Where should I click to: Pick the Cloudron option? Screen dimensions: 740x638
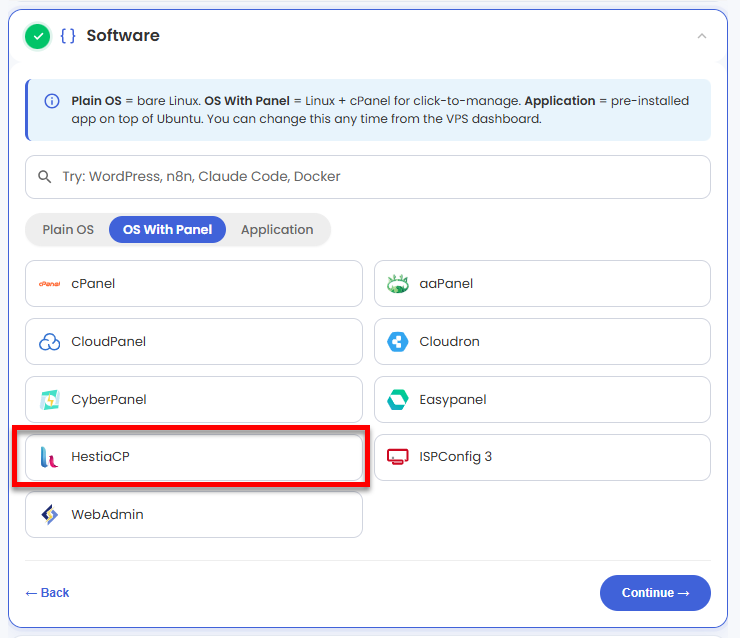542,342
